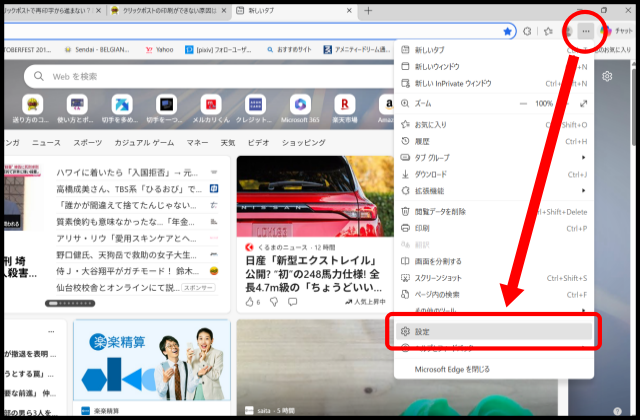Choose 印刷 in menu
Screen dimensions: 640x420
point(494,228)
